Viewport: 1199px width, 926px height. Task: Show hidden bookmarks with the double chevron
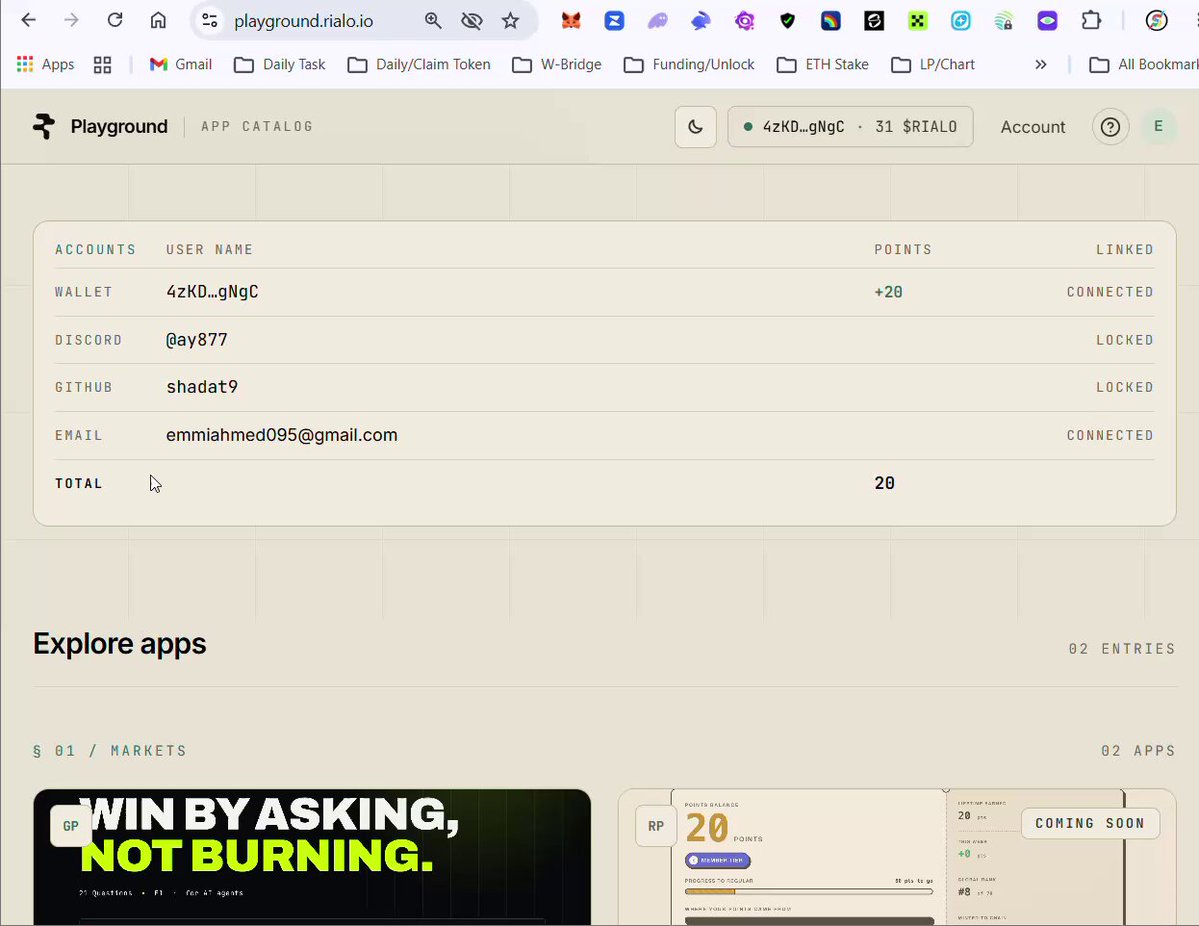pos(1041,65)
